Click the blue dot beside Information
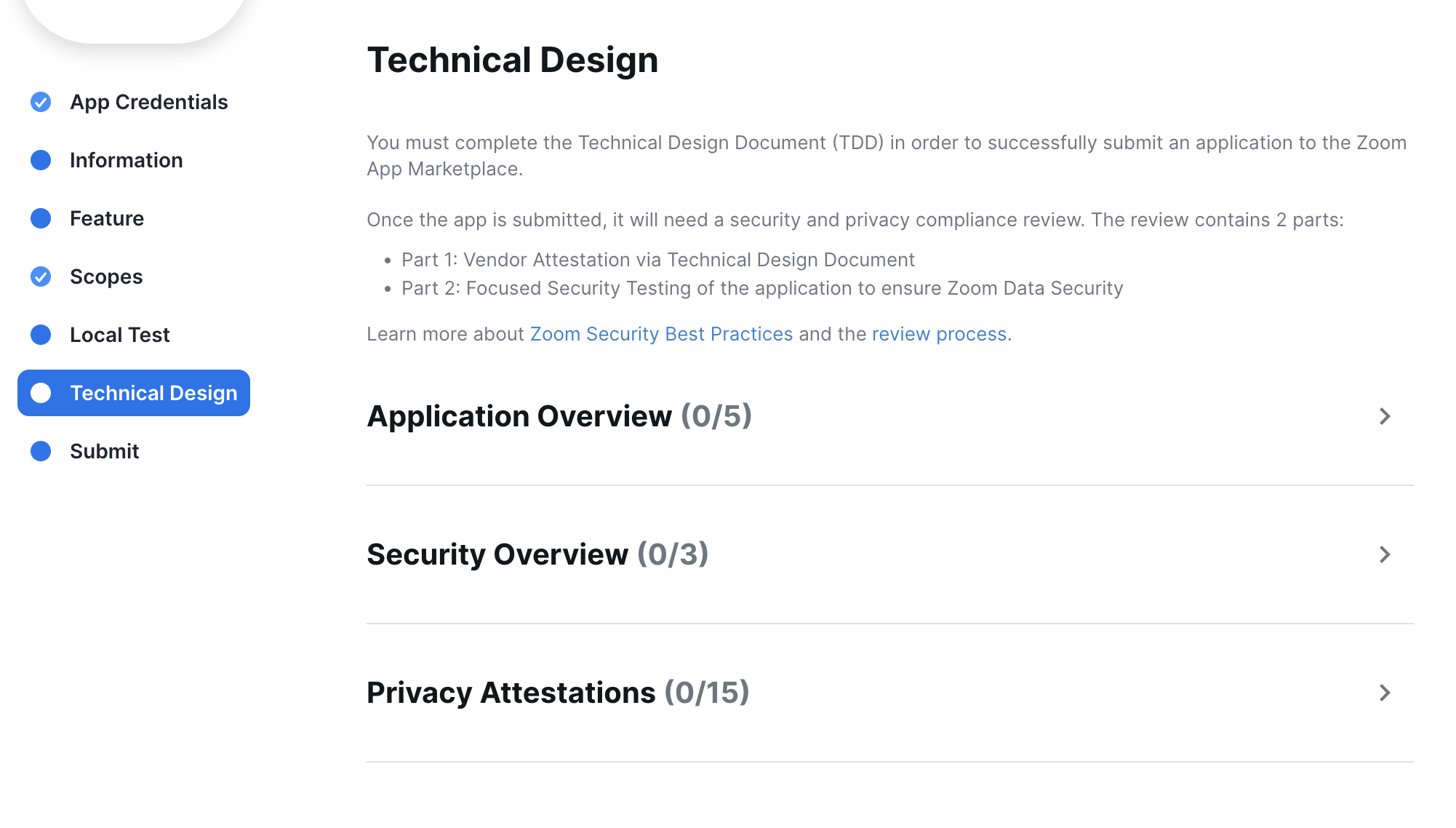Screen dimensions: 1456x828 [41, 160]
